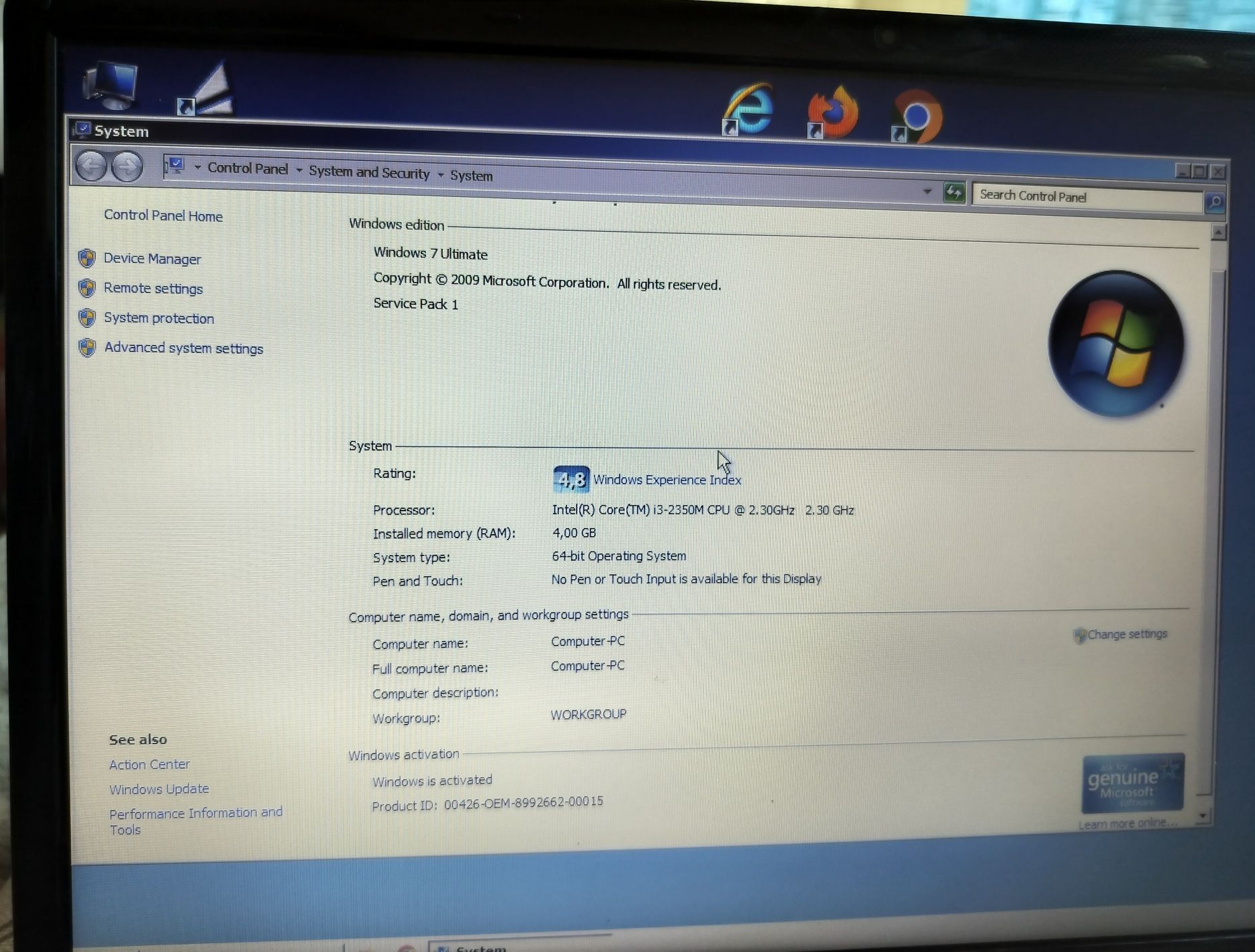The image size is (1255, 952).
Task: Click in the Search Control Panel field
Action: tap(1087, 198)
